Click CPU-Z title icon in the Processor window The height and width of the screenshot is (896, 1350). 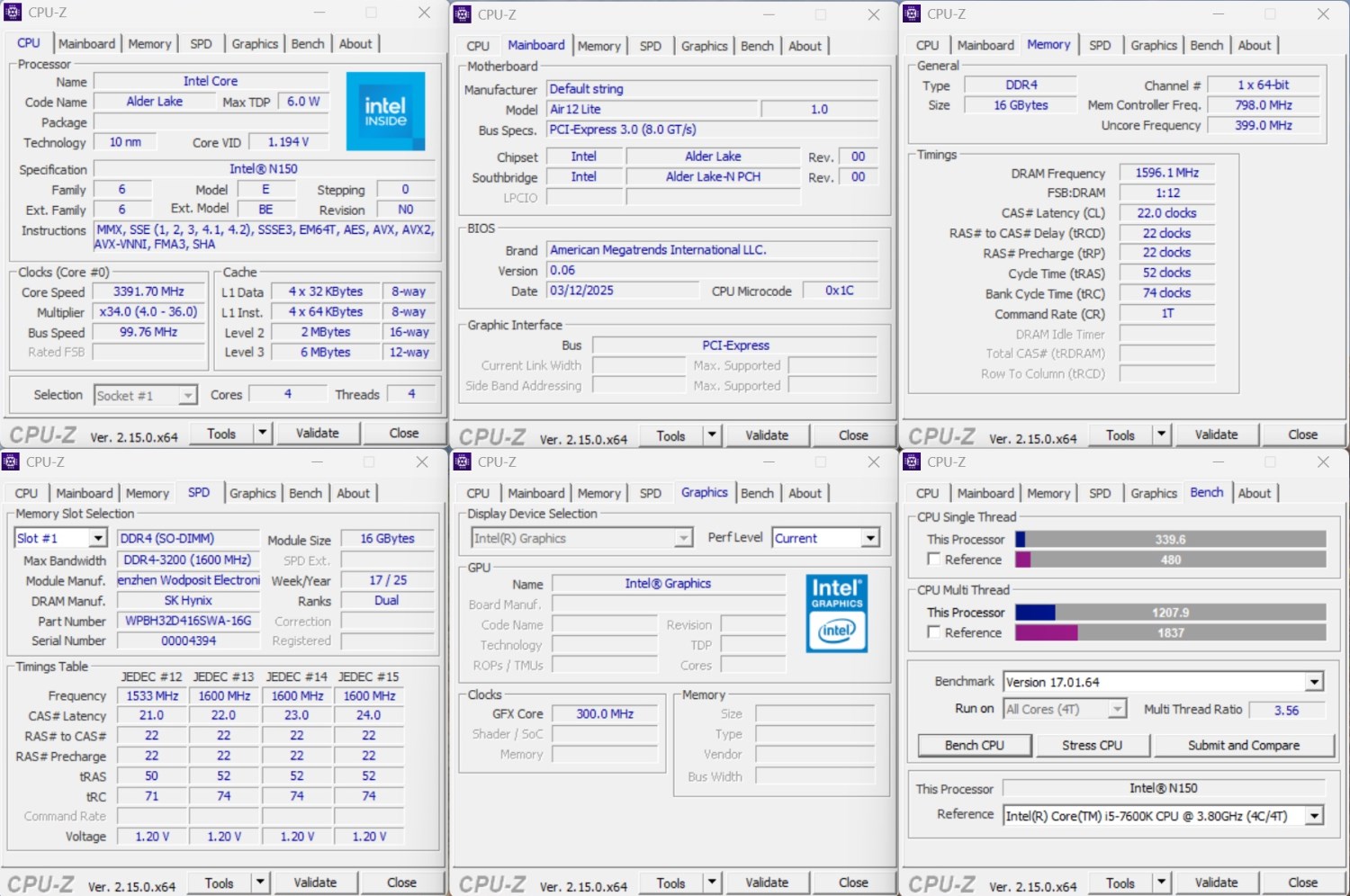[13, 13]
